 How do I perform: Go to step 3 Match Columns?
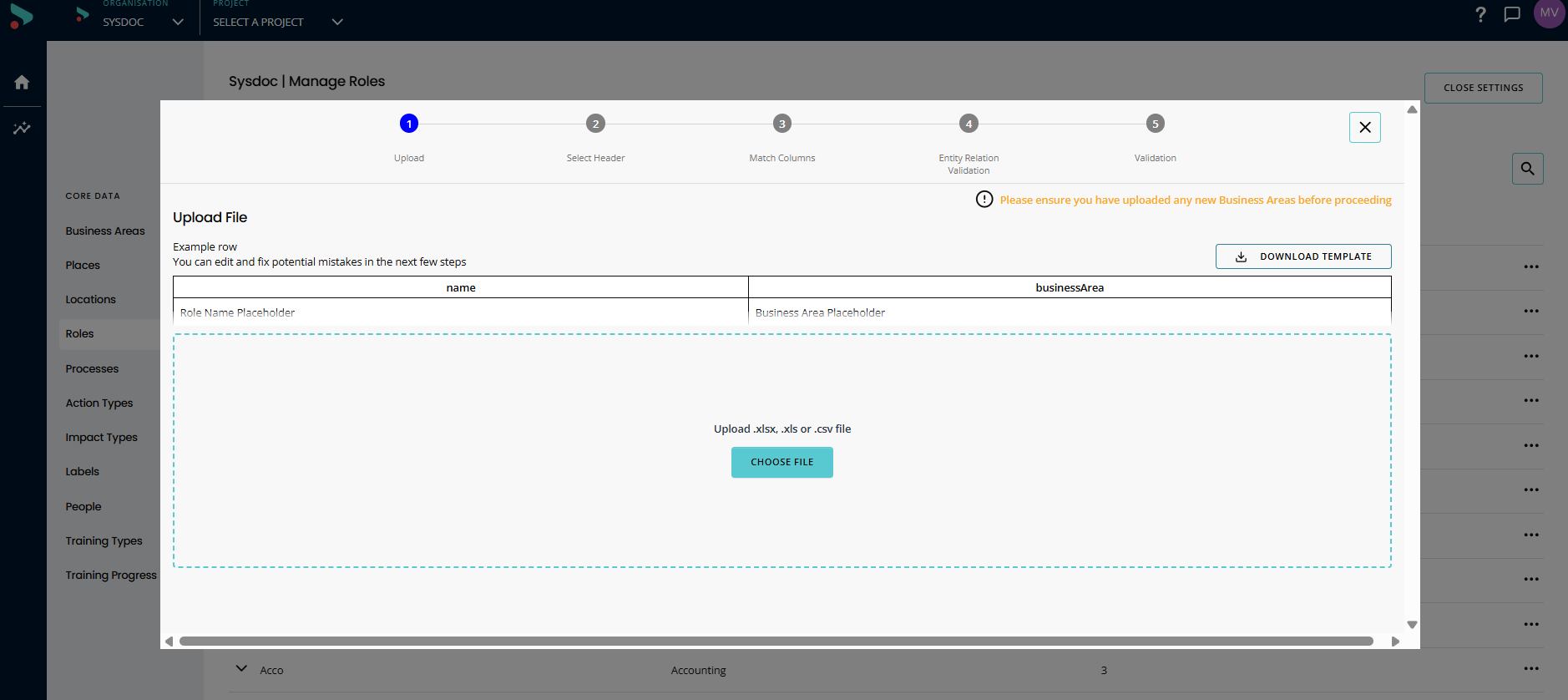pyautogui.click(x=782, y=124)
